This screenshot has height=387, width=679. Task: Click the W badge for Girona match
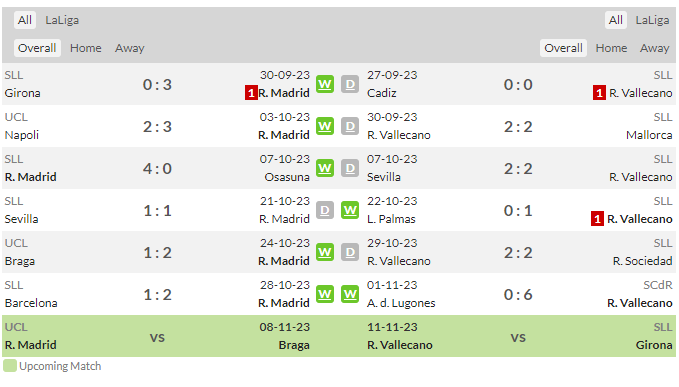[325, 84]
